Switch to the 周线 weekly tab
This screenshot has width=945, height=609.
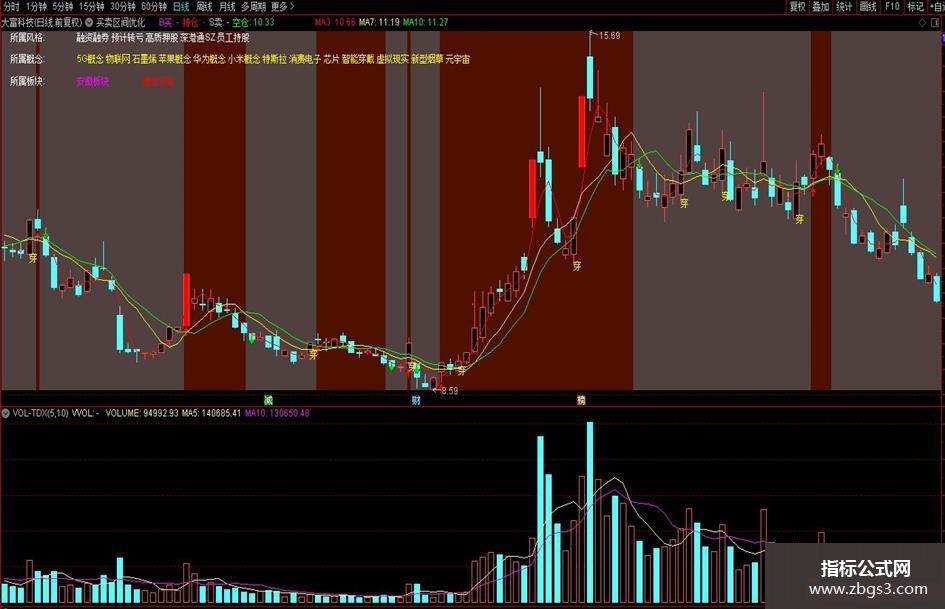(x=204, y=7)
